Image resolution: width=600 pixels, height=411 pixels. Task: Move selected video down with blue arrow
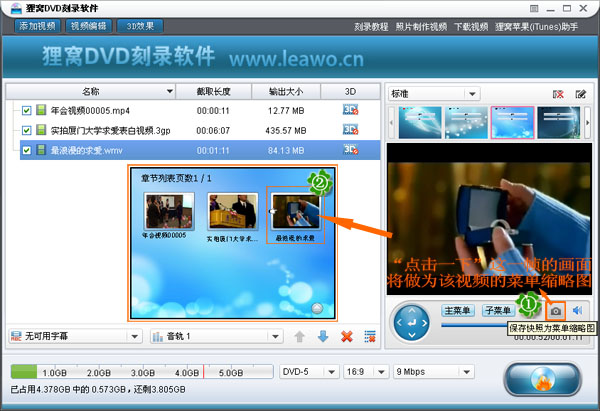[323, 337]
